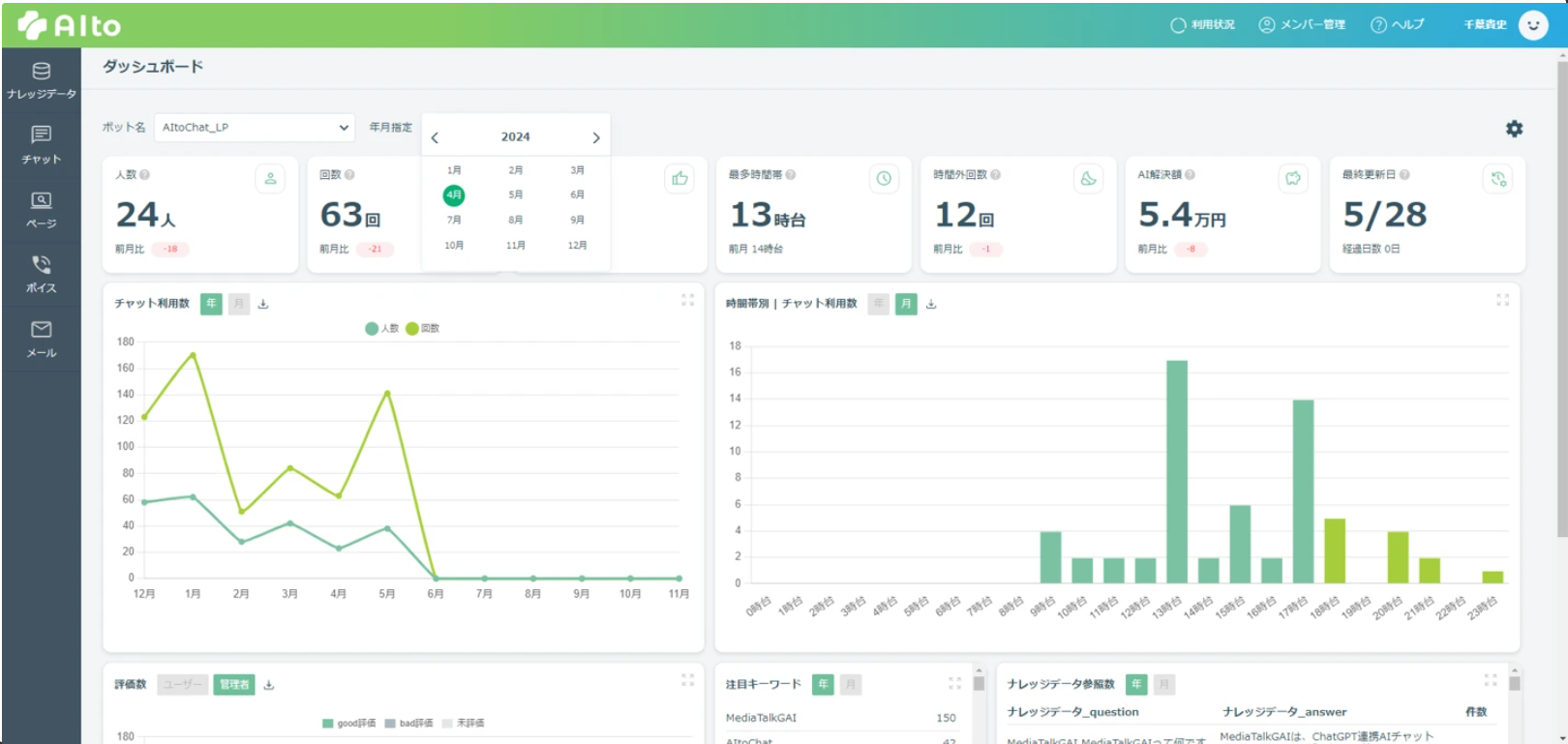This screenshot has height=744, width=1568.
Task: Switch チャット利用数 chart to 年 view
Action: point(211,304)
